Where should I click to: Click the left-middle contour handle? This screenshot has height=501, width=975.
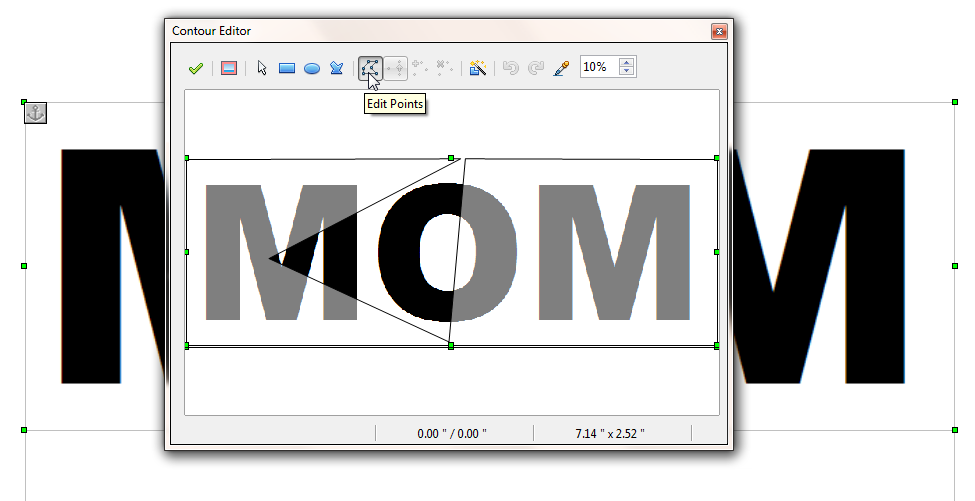187,252
